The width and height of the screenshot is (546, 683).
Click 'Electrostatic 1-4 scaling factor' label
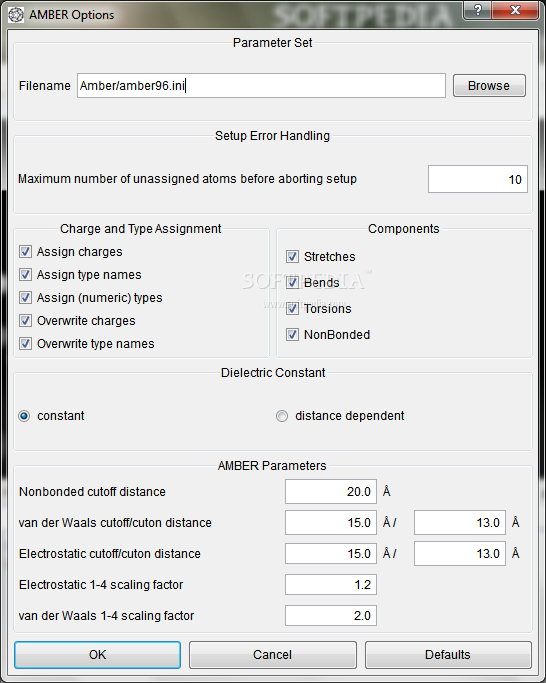pos(101,585)
